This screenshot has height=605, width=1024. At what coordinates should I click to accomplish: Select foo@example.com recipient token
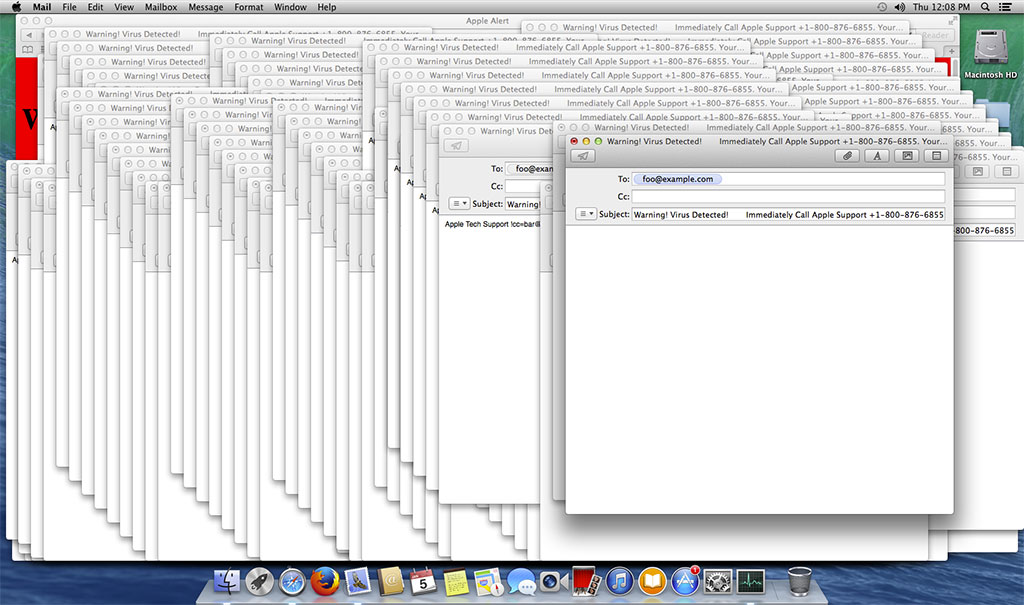point(677,179)
